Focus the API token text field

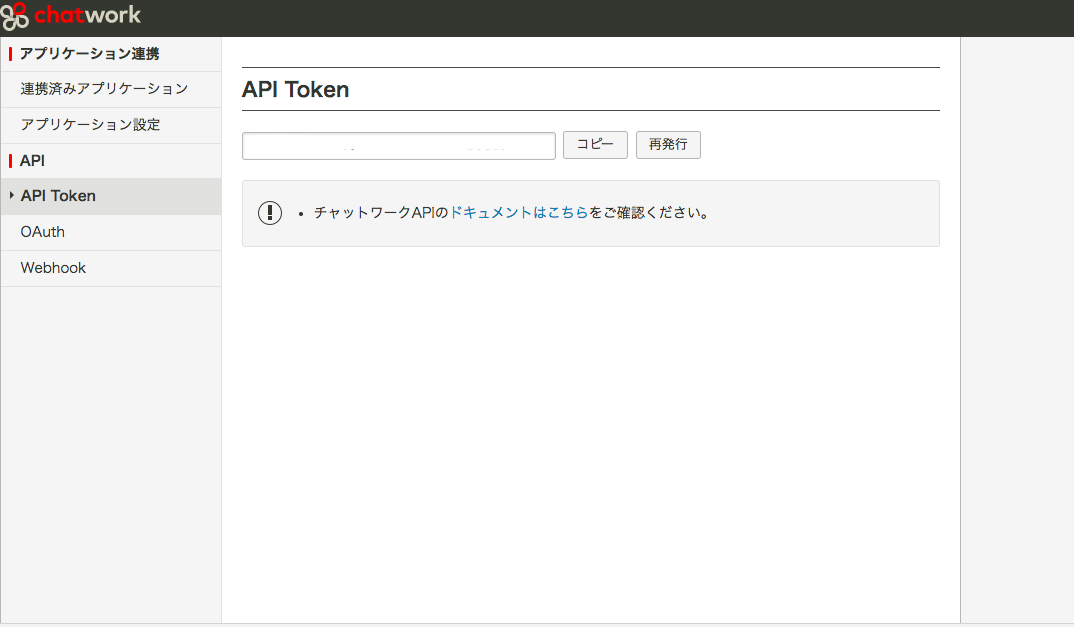click(x=398, y=146)
